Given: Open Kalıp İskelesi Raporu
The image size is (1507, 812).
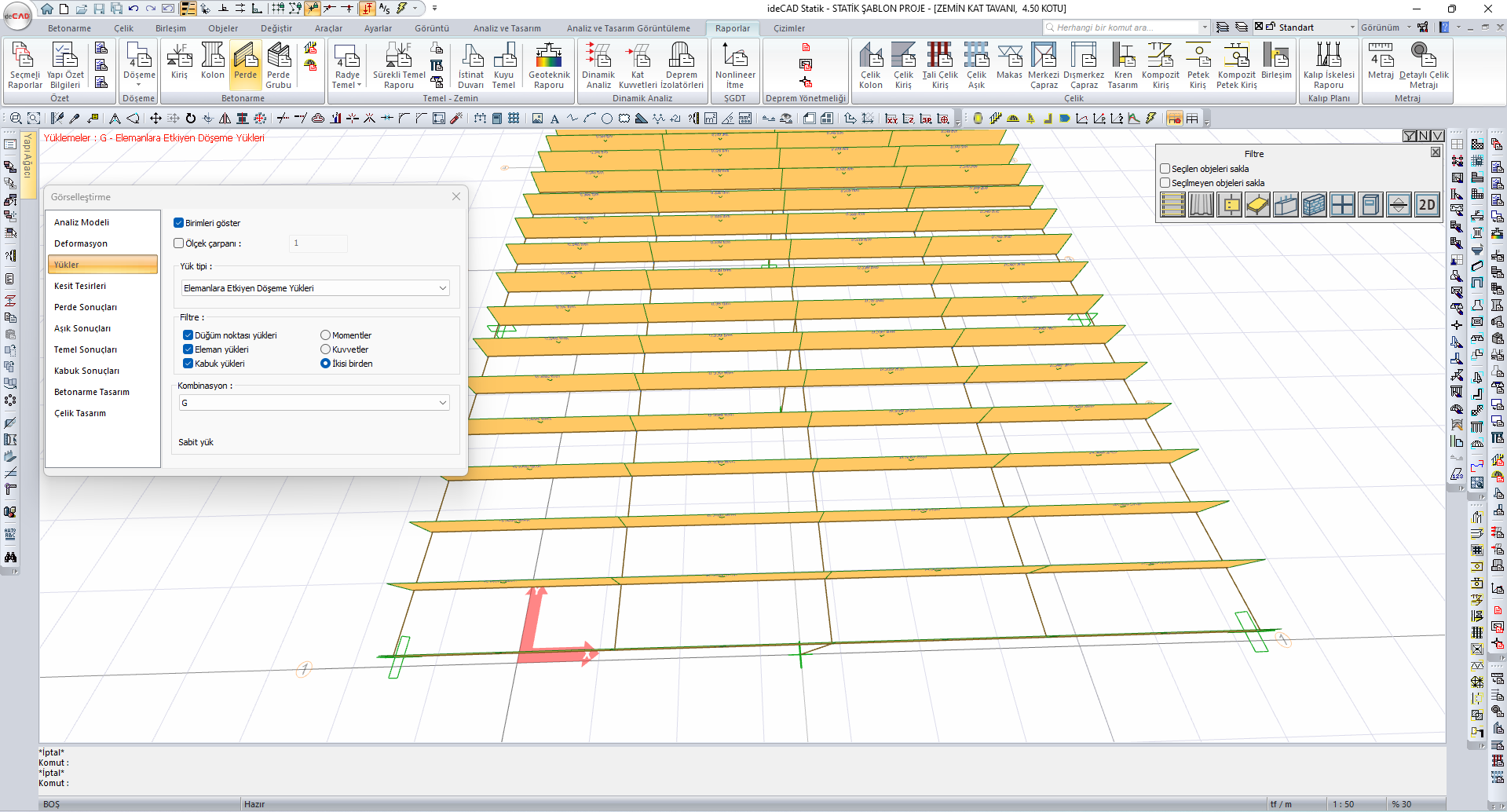Looking at the screenshot, I should click(x=1329, y=65).
